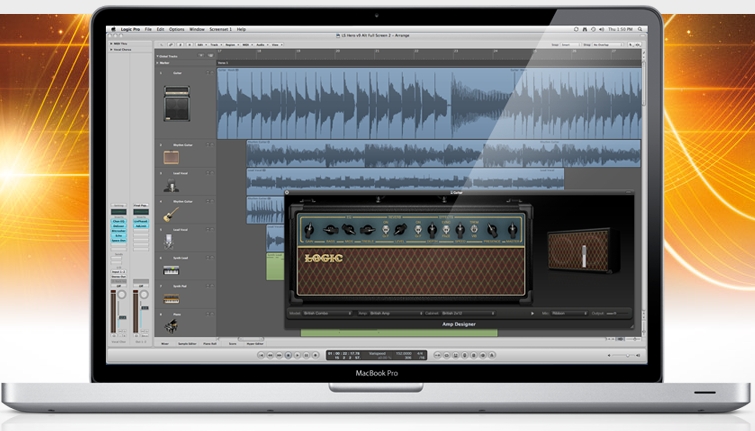The width and height of the screenshot is (755, 431).
Task: Collapse the Global Tracks disclosure triangle
Action: [157, 56]
